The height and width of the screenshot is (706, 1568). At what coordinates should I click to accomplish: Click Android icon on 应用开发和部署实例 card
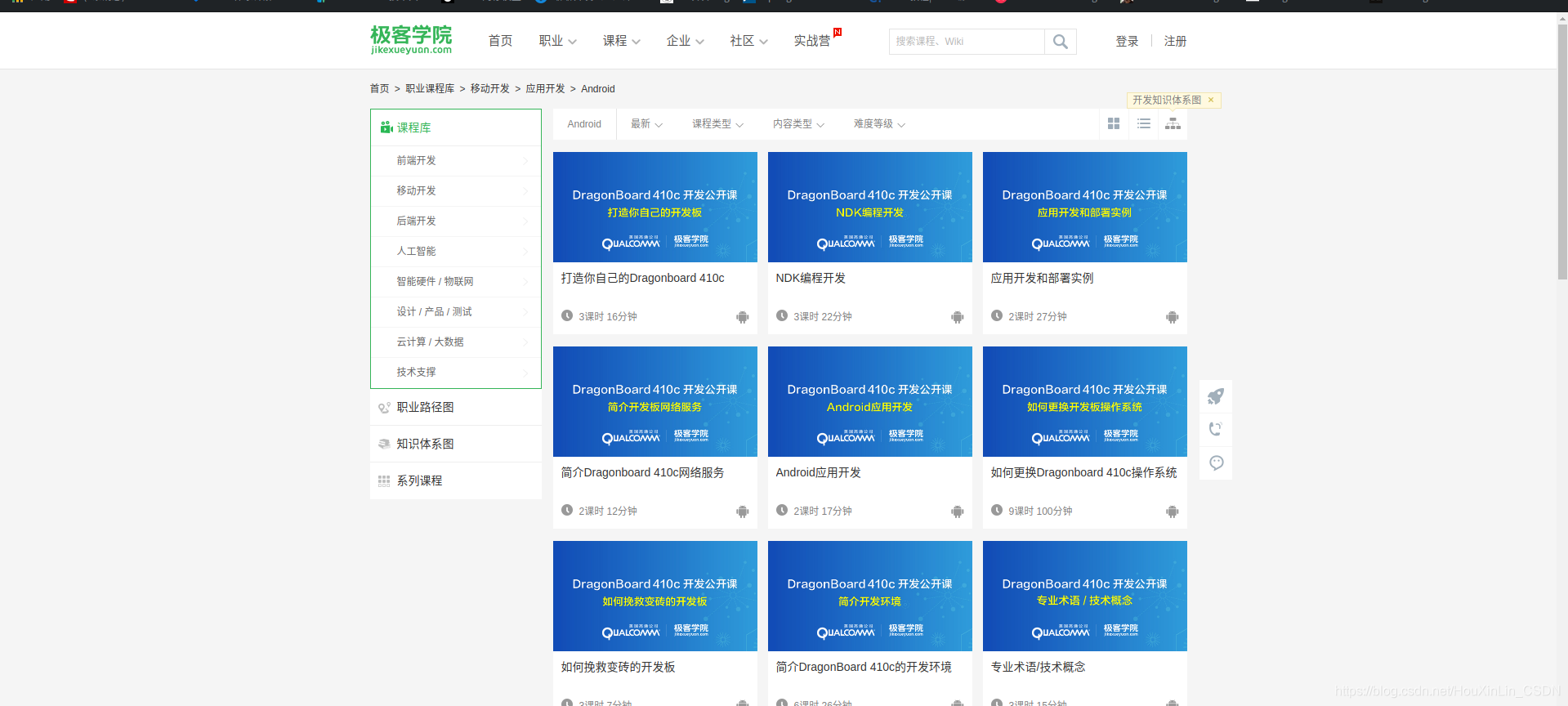click(x=1172, y=317)
